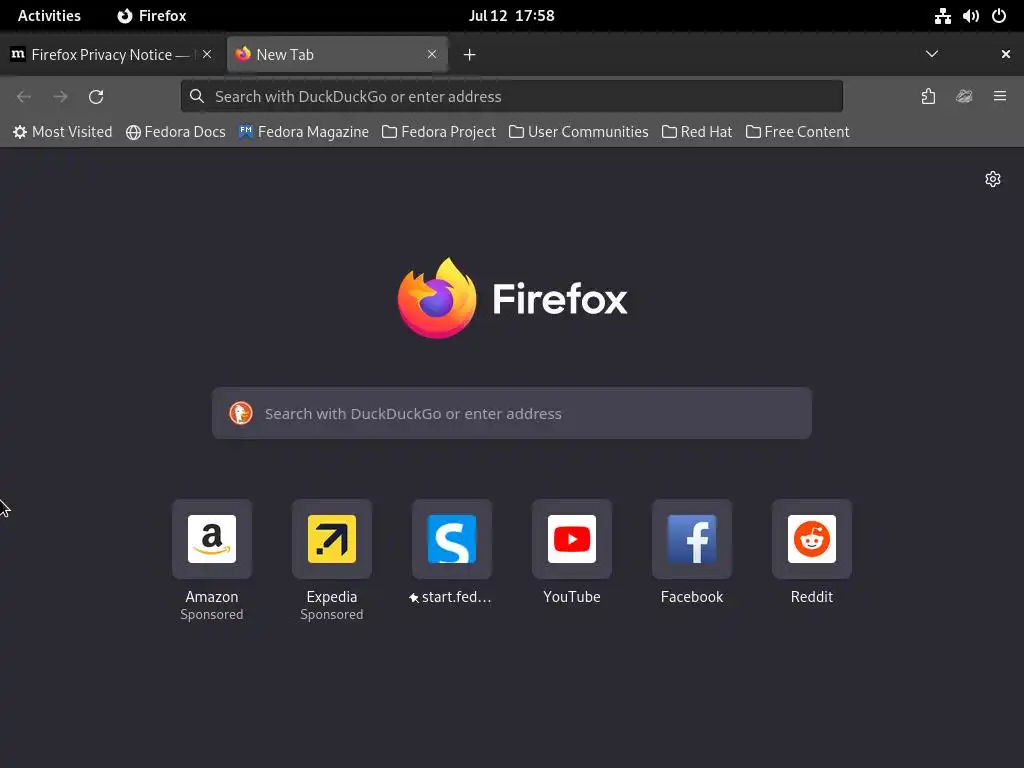Open the Fedora Magazine bookmark
Viewport: 1024px width, 768px height.
click(304, 132)
